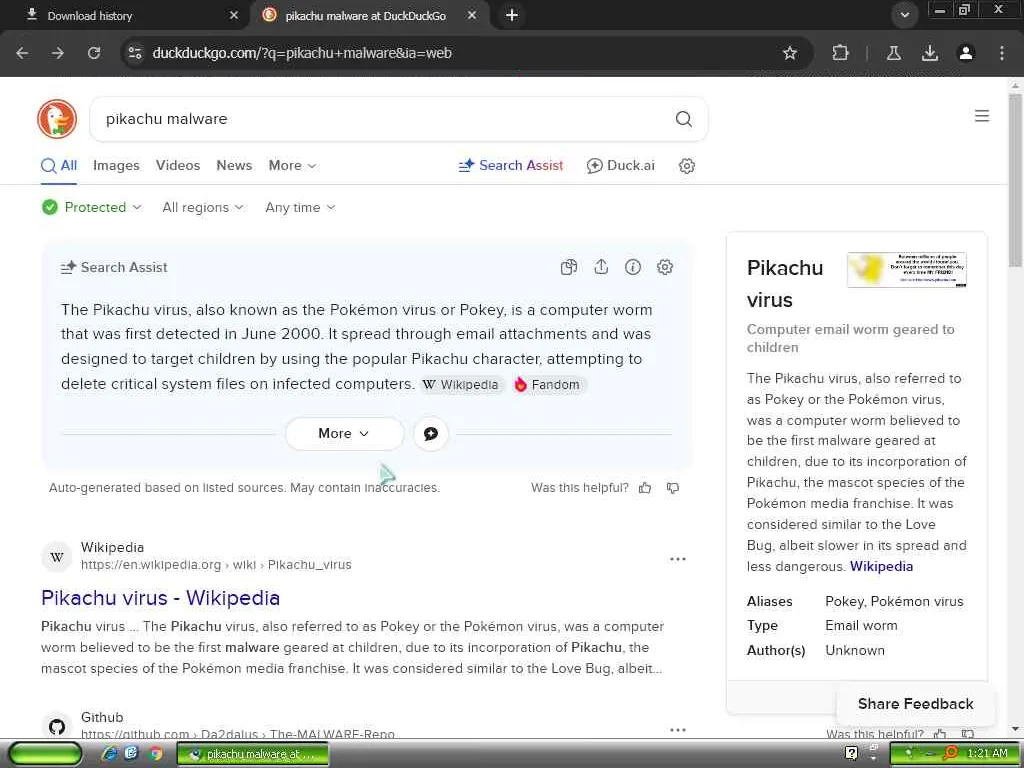Close the Download history tab

(234, 15)
